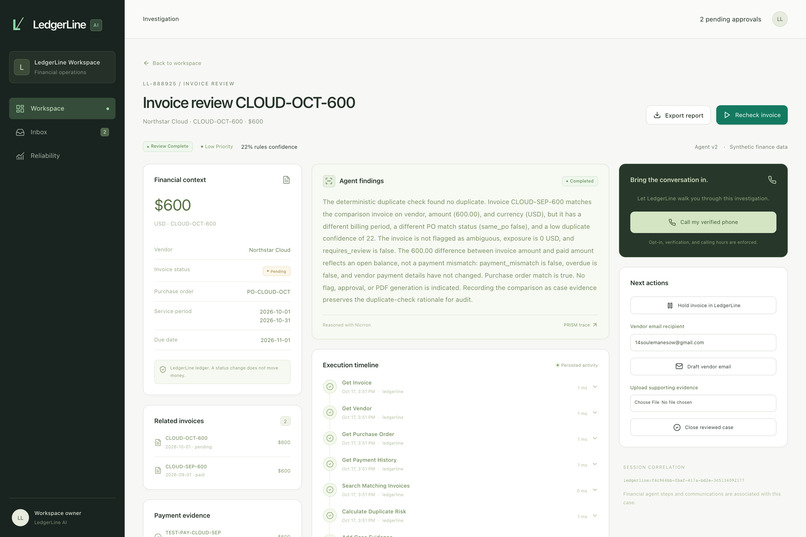Focus the vendor email recipient field

(x=703, y=342)
